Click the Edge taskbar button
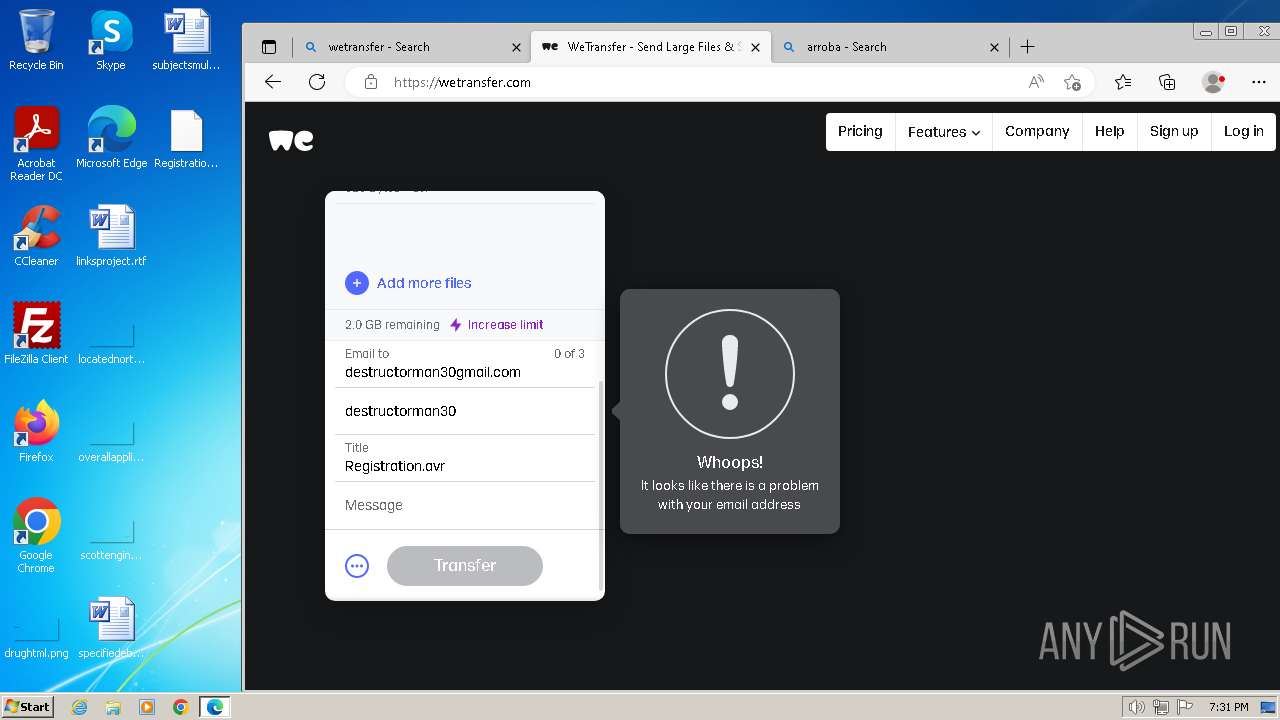The image size is (1280, 720). click(x=215, y=707)
